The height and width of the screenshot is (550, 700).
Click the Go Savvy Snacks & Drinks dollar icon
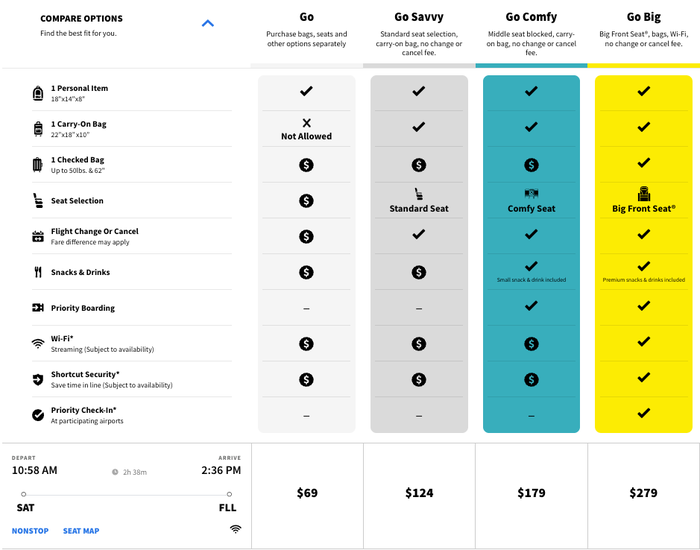[419, 272]
